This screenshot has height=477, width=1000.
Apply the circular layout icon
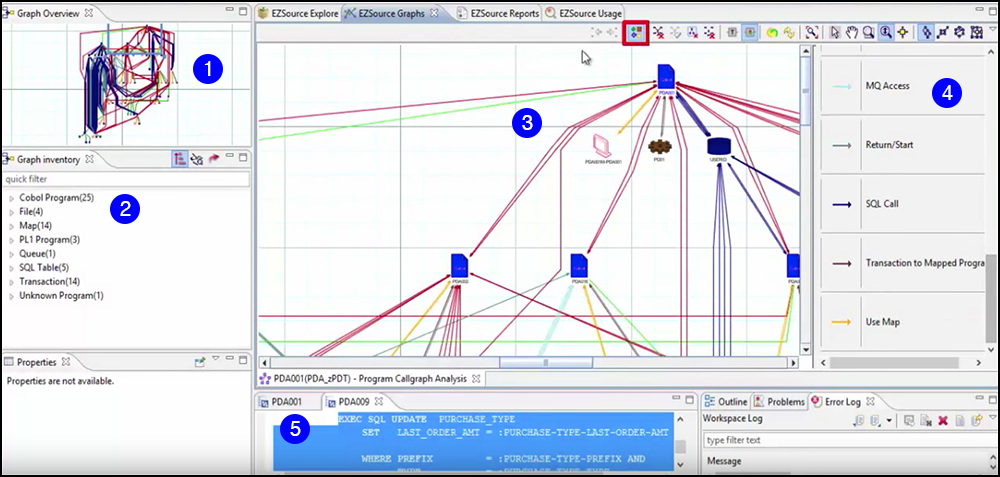pos(959,32)
